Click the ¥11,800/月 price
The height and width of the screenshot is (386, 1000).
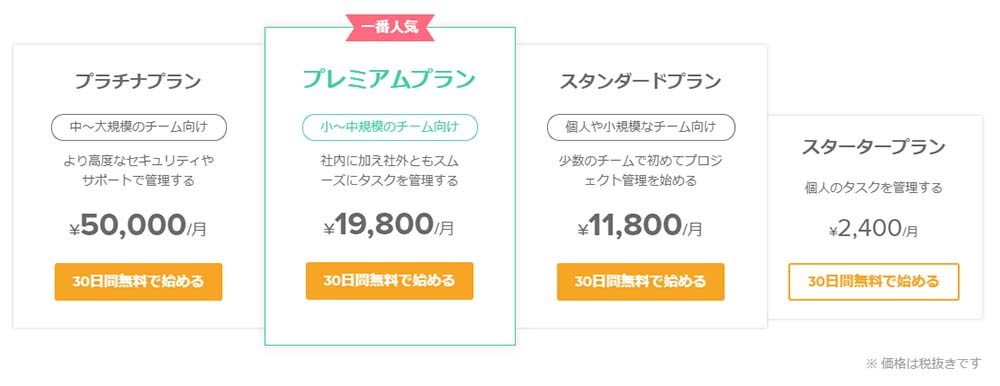(x=640, y=226)
